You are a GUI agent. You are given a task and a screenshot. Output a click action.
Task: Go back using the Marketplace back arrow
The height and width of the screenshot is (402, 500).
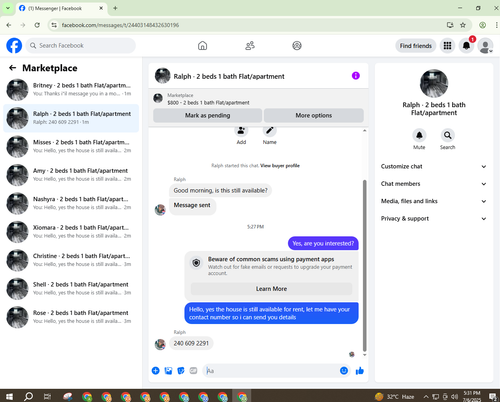13,68
